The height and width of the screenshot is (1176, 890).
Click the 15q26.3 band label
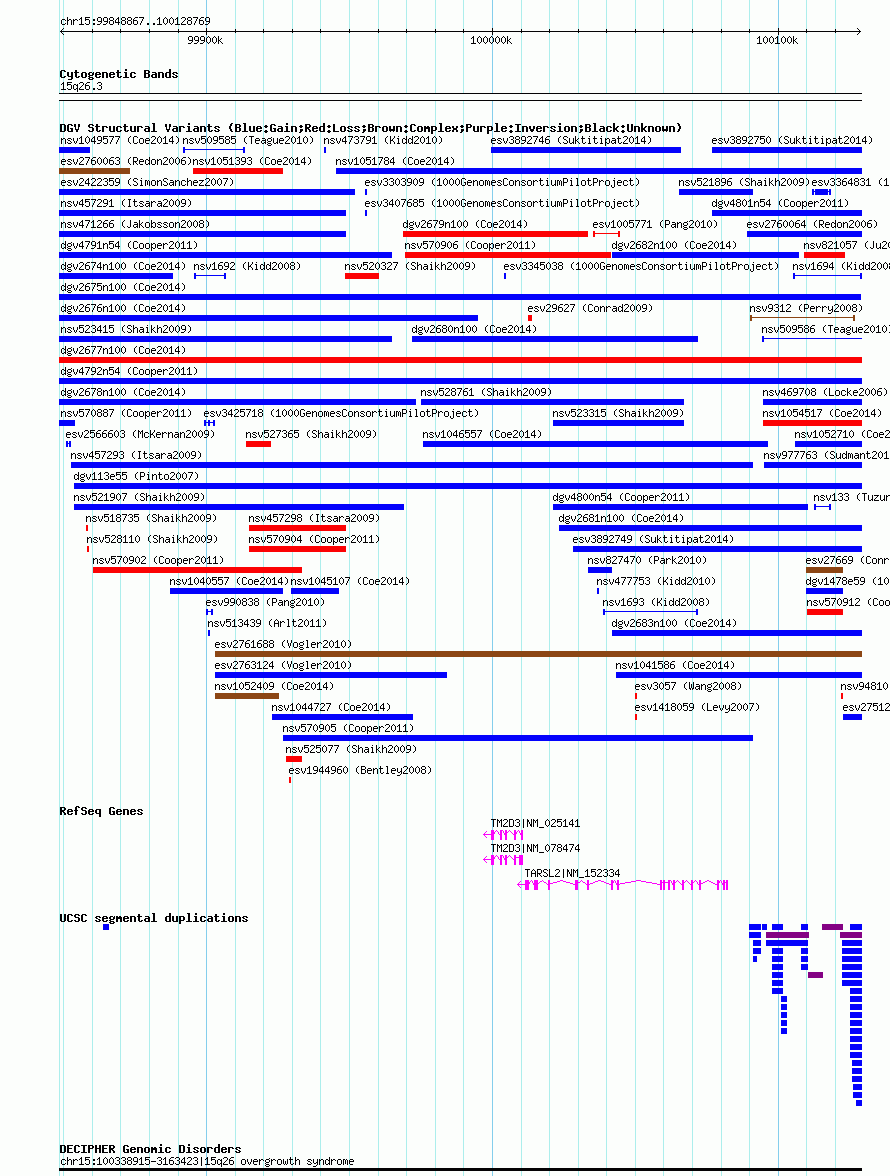coord(81,86)
